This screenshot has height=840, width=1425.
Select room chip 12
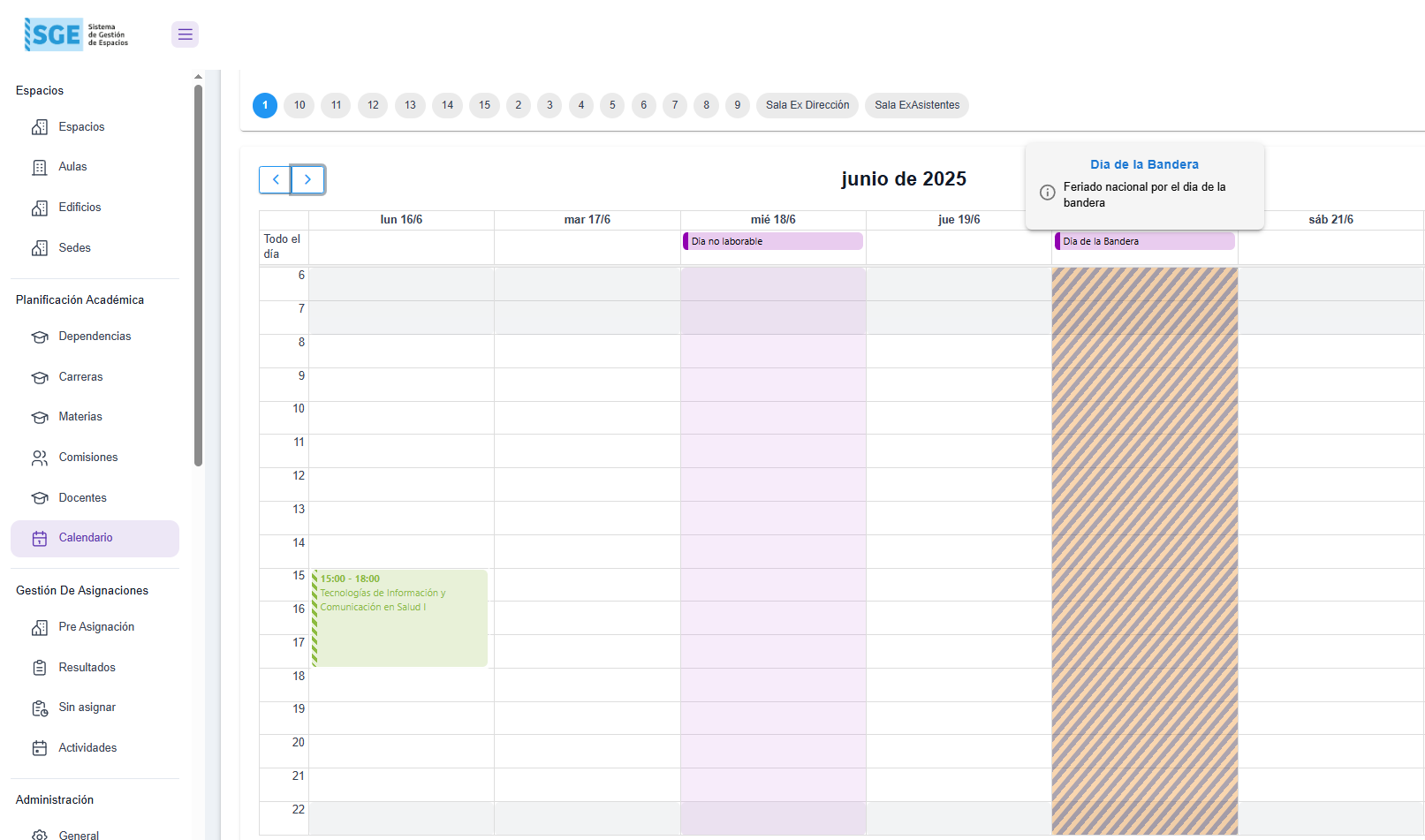373,105
